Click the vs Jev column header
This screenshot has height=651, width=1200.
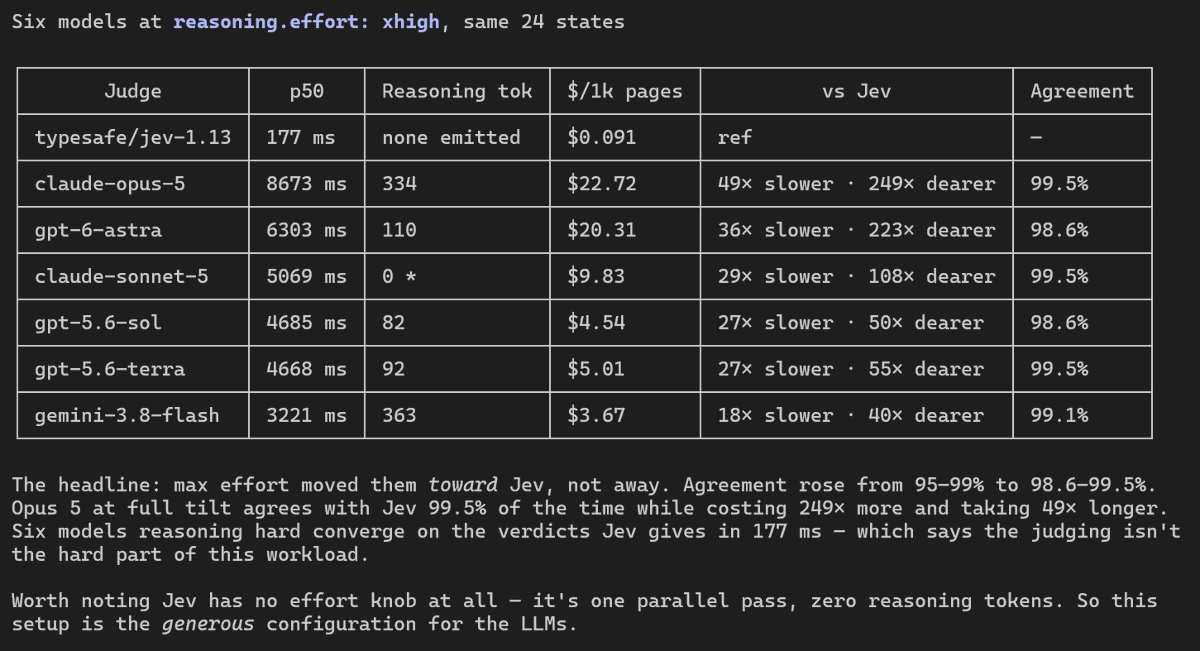[856, 91]
